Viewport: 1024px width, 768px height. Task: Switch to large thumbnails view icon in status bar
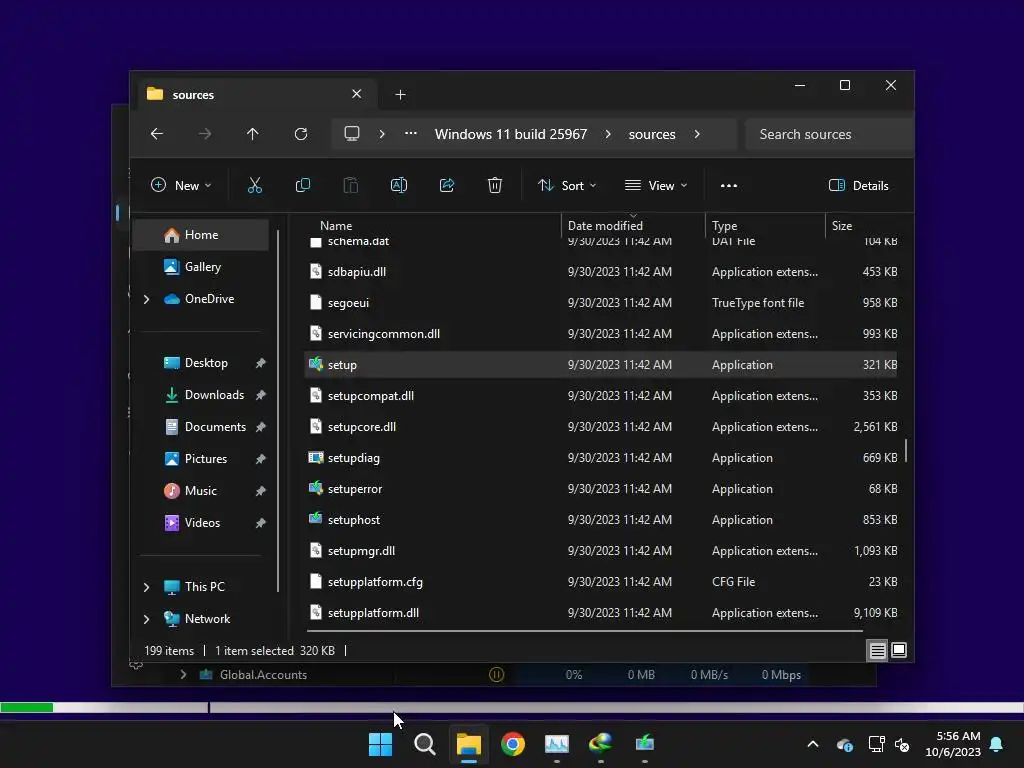click(899, 650)
